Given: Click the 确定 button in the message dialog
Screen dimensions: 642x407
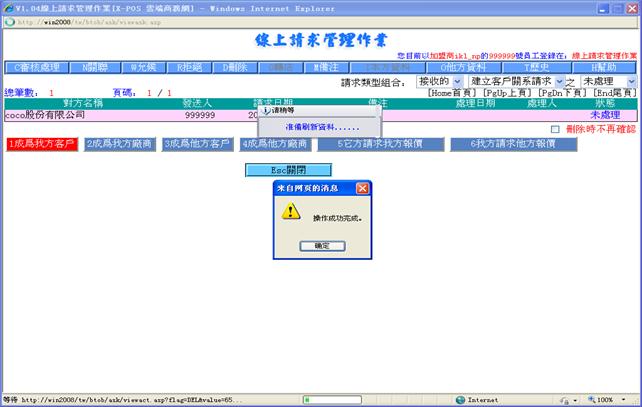Looking at the screenshot, I should pos(321,245).
